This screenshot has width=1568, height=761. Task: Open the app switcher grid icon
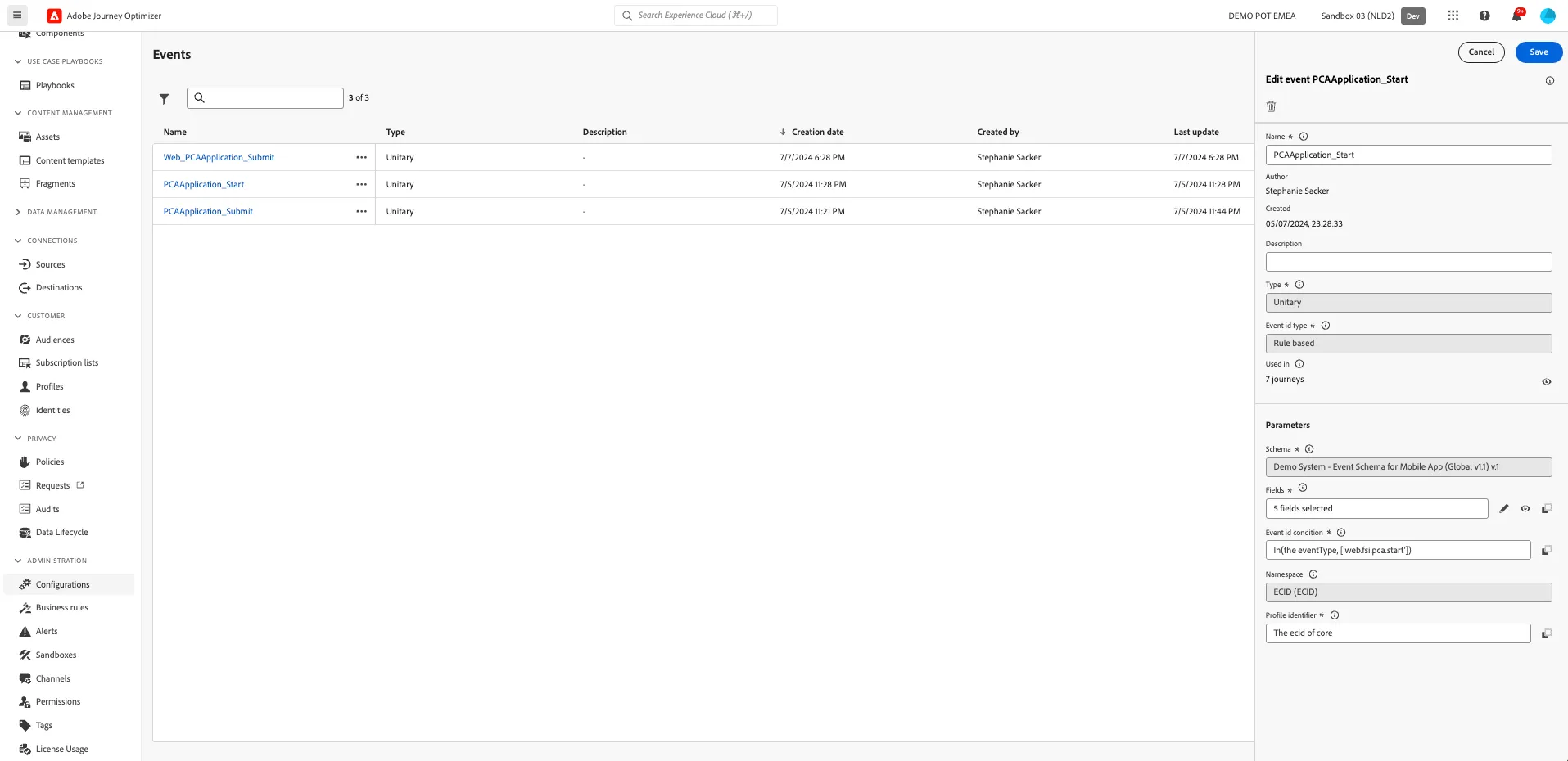click(x=1453, y=16)
